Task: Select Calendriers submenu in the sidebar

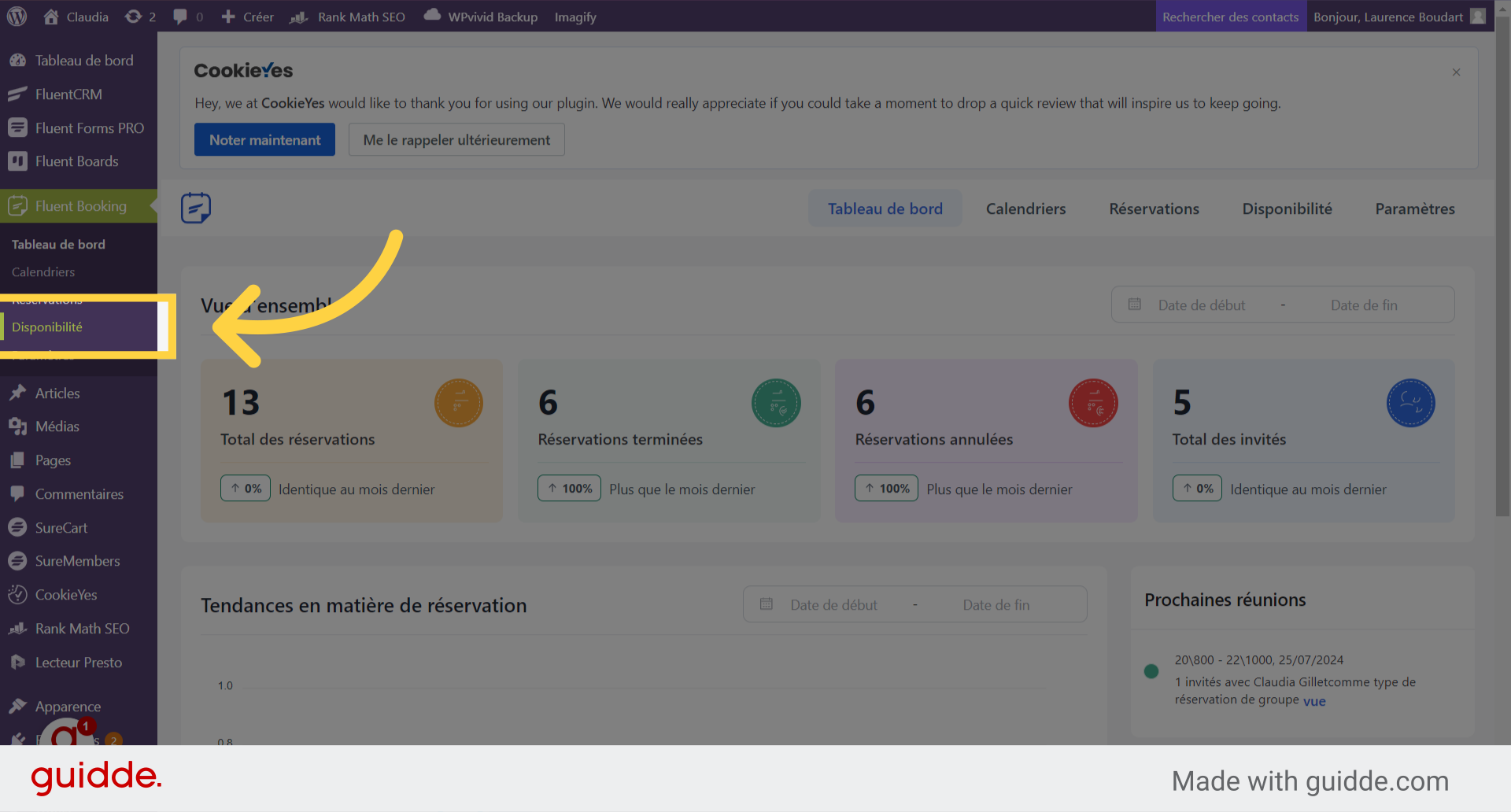Action: tap(43, 272)
